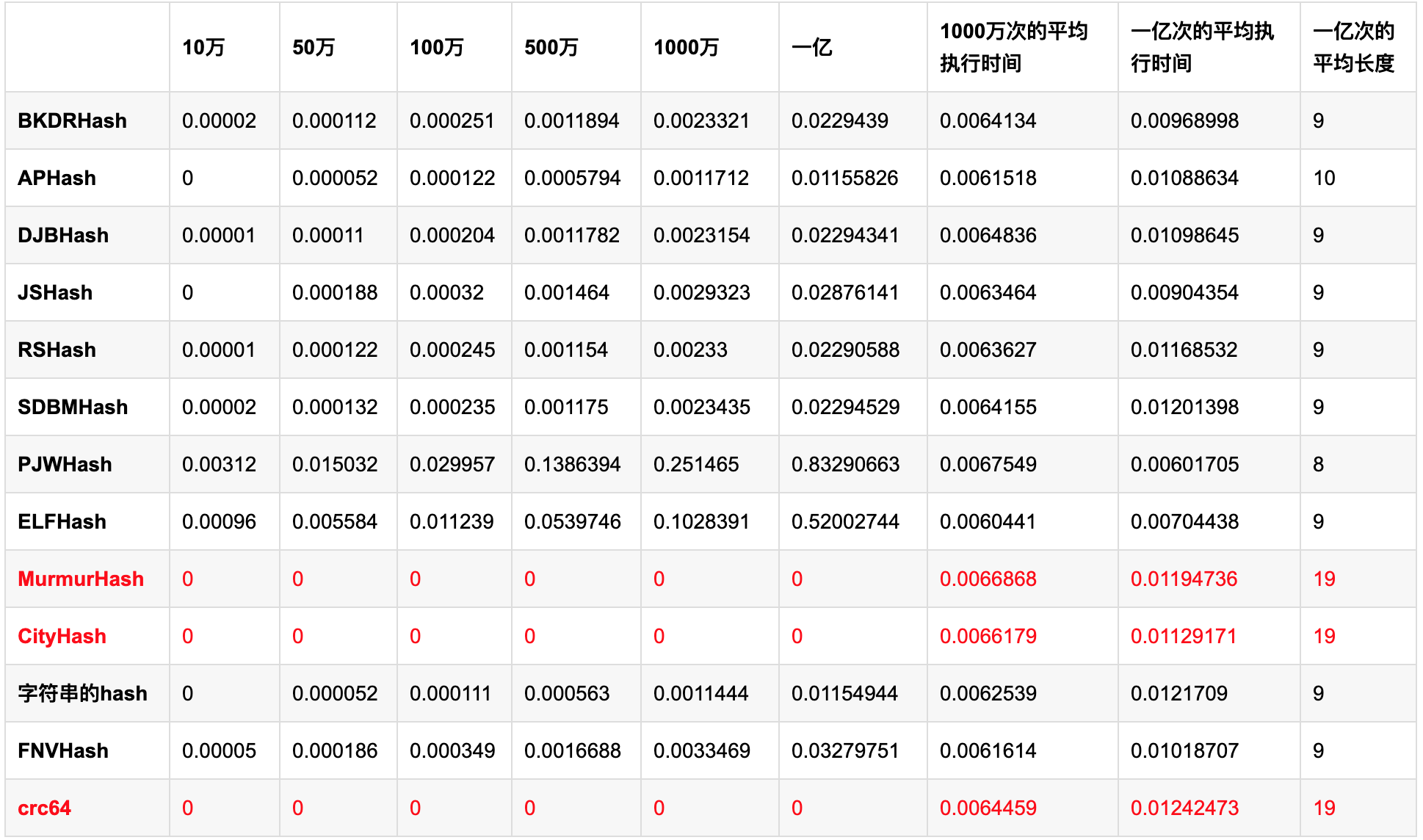Select the DJBHash row label
The height and width of the screenshot is (840, 1423).
point(63,235)
